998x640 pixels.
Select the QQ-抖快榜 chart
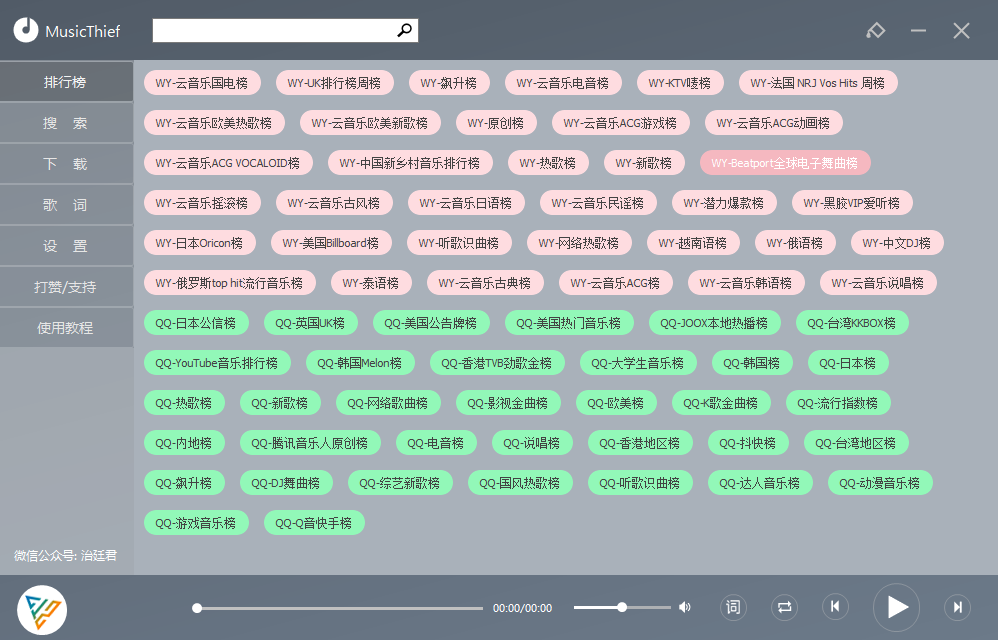(x=748, y=443)
